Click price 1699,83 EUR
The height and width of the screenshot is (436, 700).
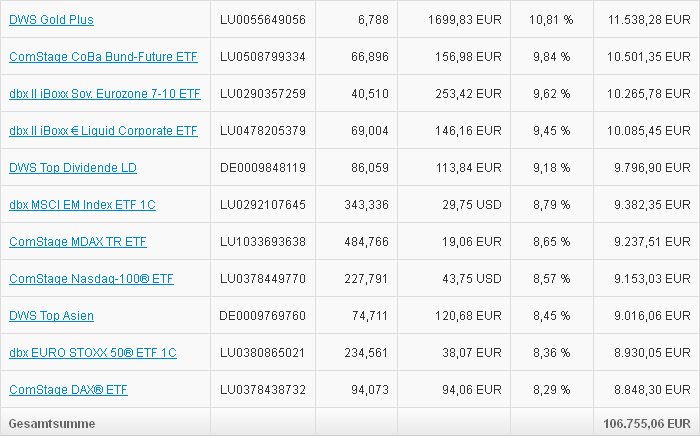(465, 20)
